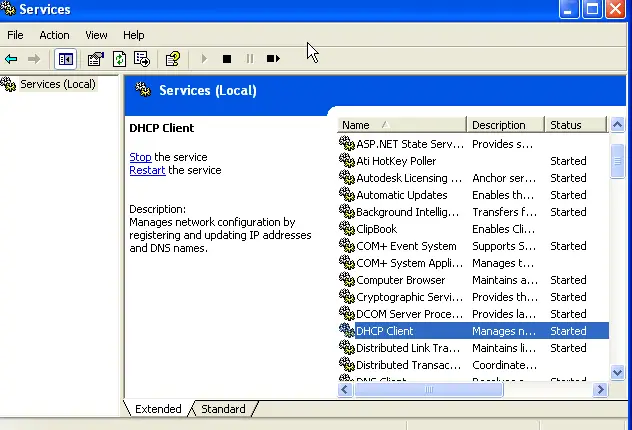Screen dimensions: 632x430
Task: Click the 'Coordinate...' description cell
Action: [504, 365]
